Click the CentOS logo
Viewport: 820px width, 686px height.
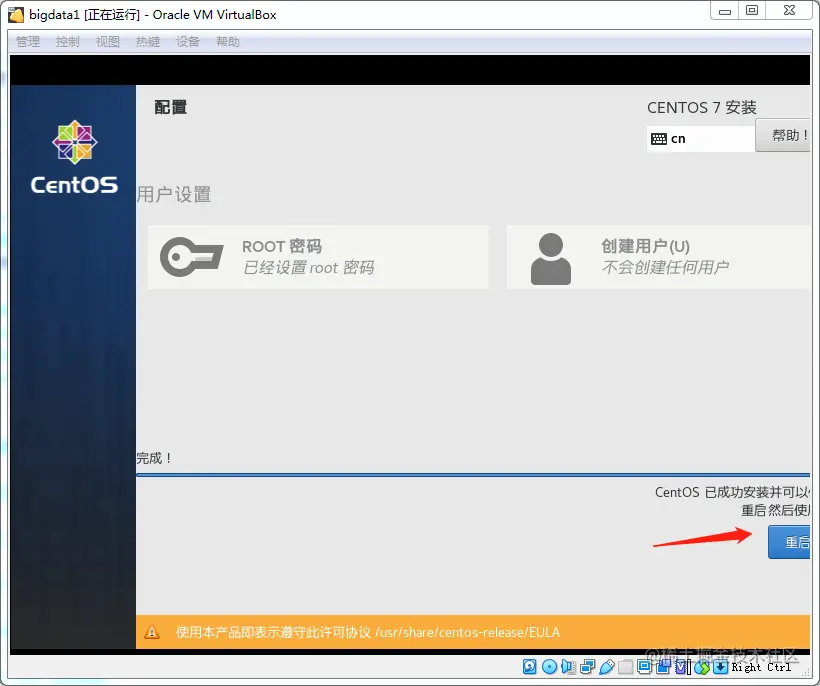[x=74, y=157]
